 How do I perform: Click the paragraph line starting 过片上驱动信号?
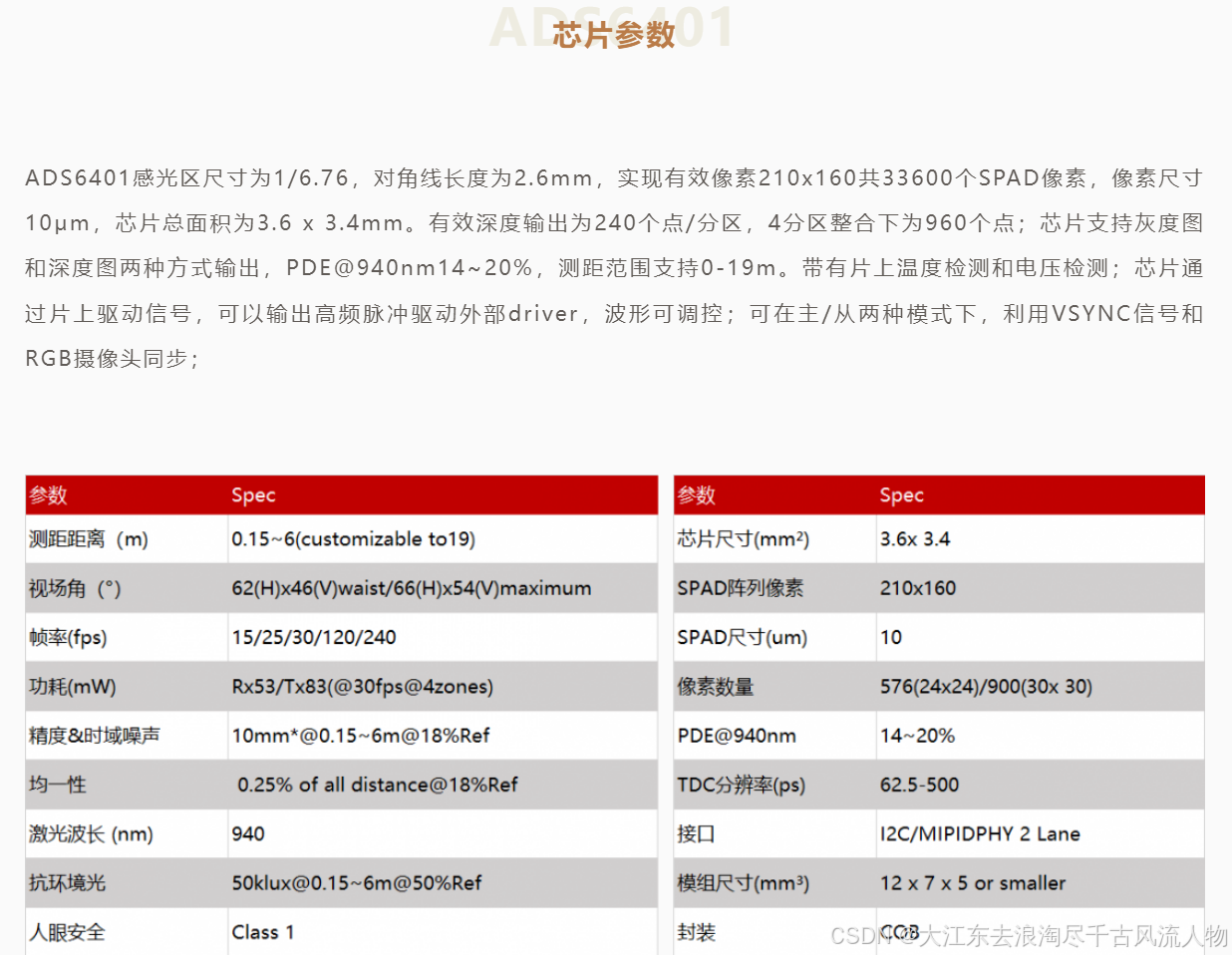(x=614, y=314)
